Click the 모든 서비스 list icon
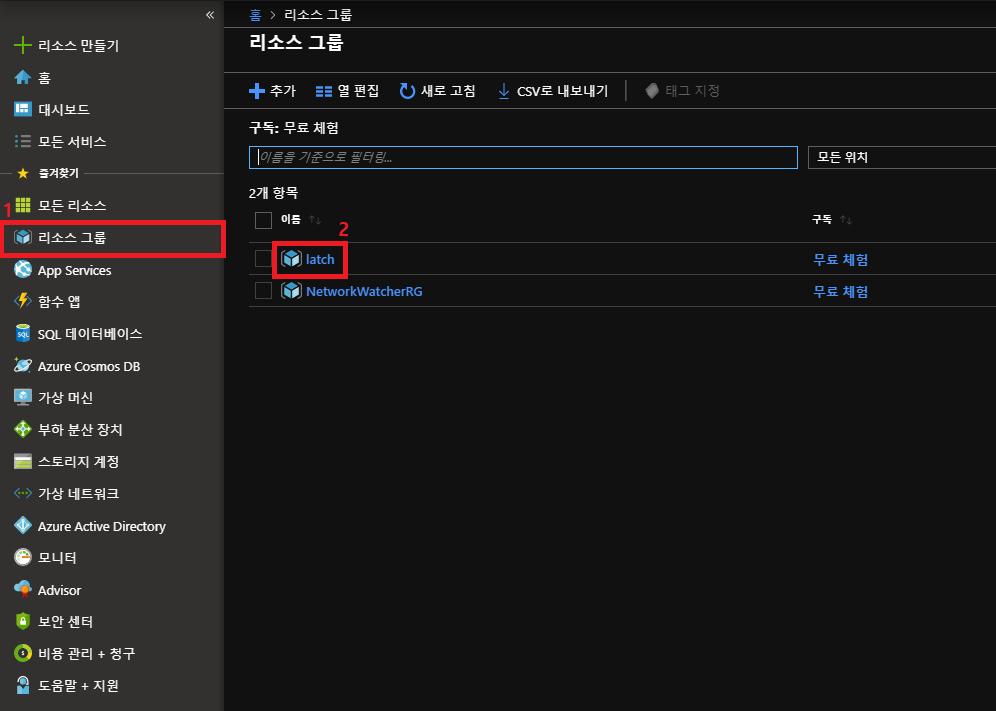 coord(22,141)
